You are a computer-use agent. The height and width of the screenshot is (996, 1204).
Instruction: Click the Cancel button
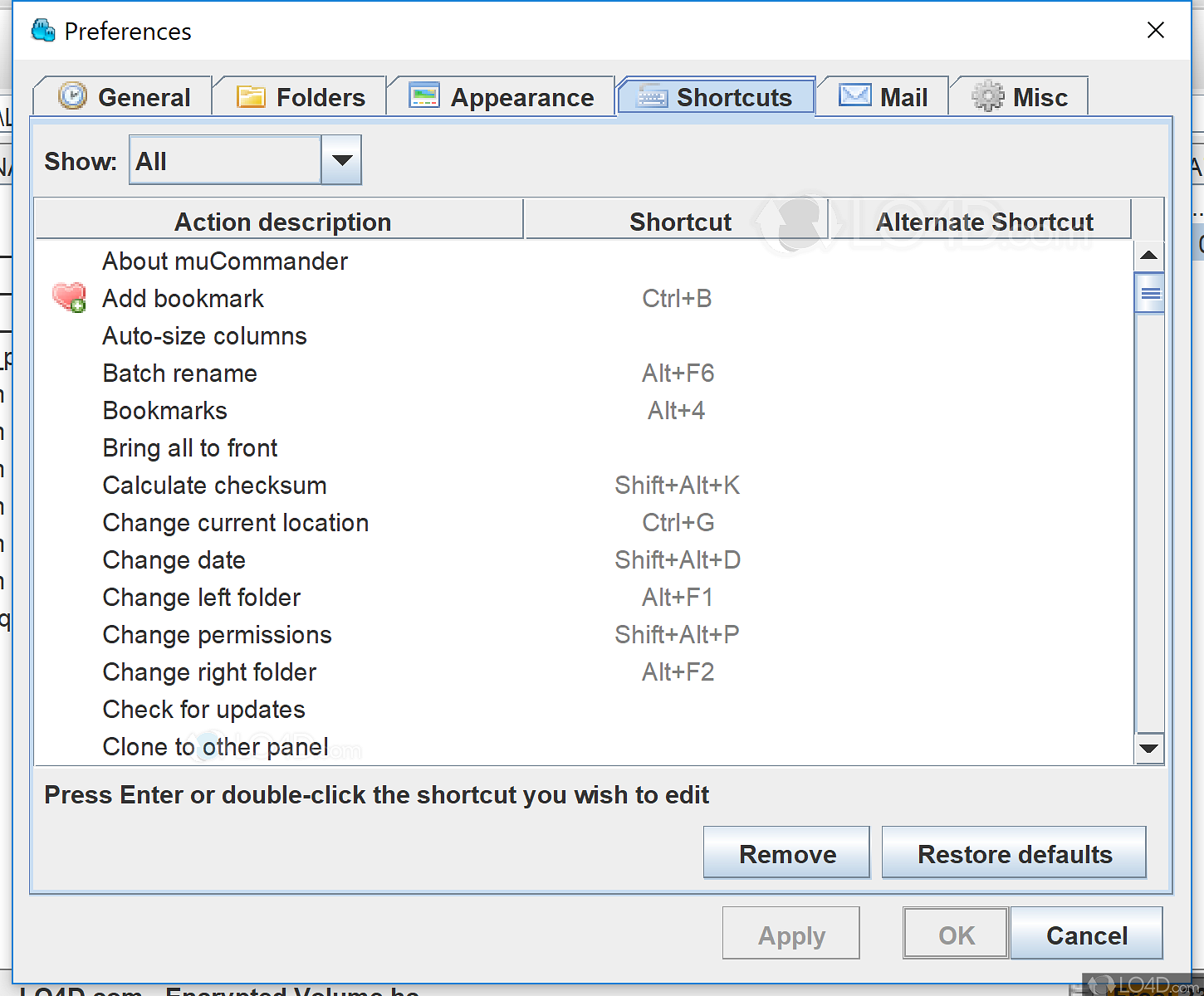(x=1086, y=935)
